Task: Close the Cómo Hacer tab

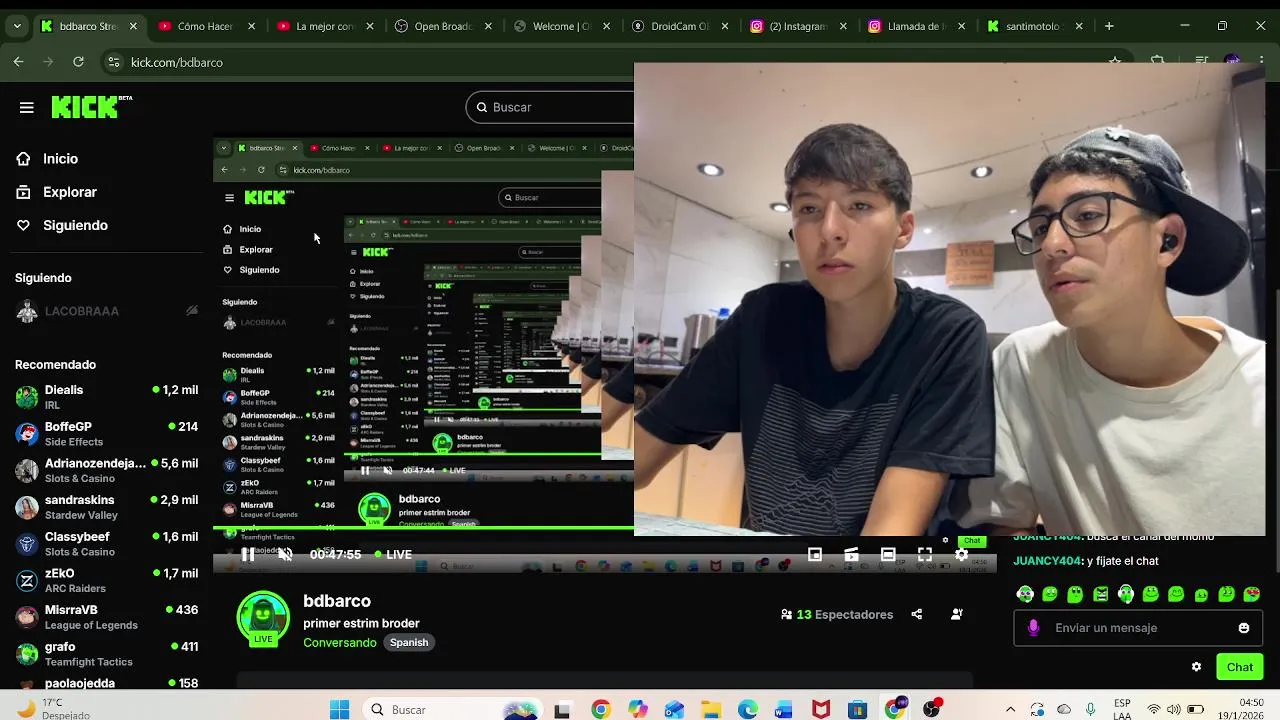Action: [252, 26]
